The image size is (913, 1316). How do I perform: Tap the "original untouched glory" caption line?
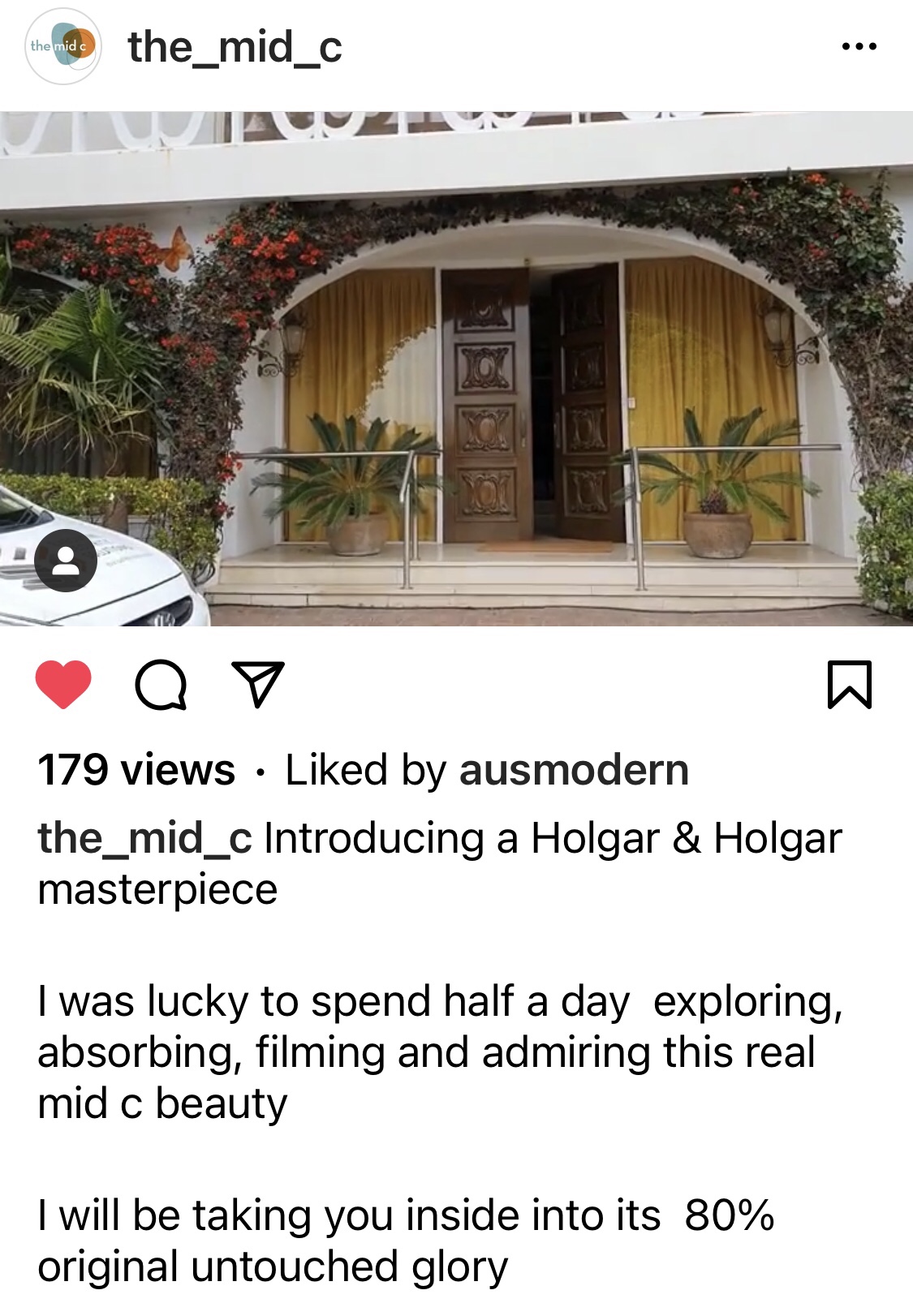pos(273,1267)
